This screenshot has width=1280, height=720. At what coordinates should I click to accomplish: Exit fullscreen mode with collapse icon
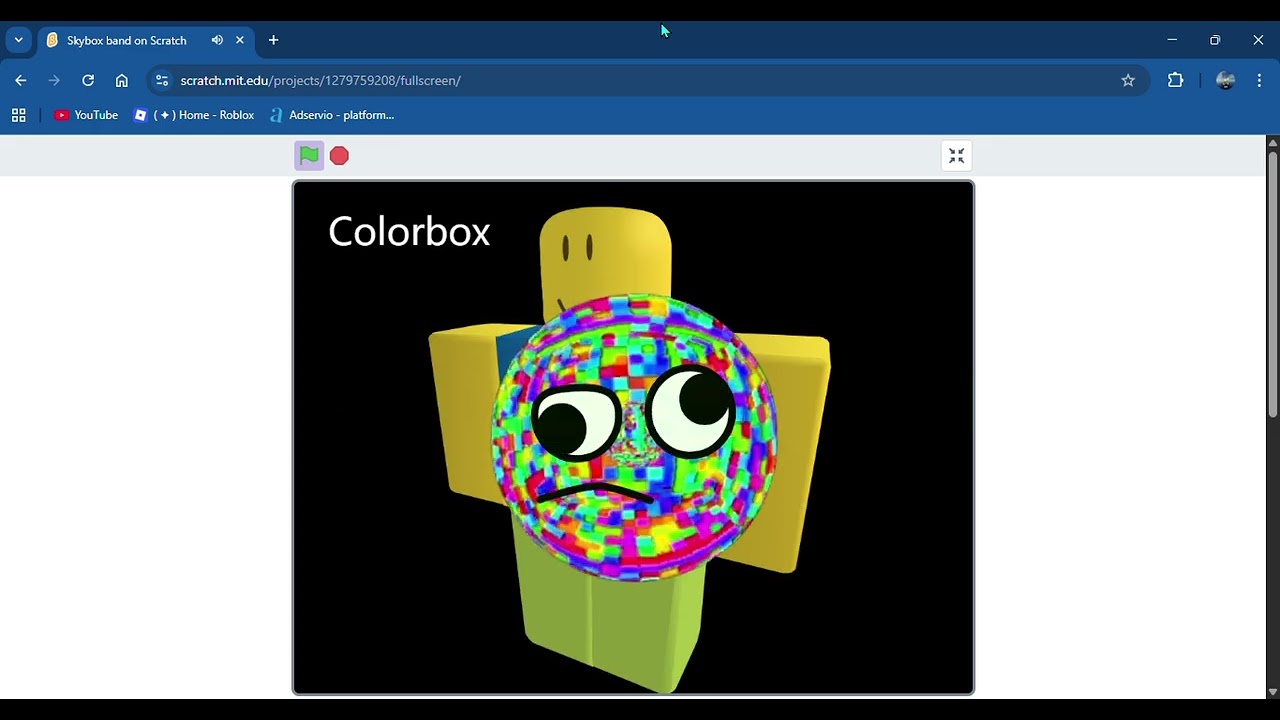tap(957, 156)
